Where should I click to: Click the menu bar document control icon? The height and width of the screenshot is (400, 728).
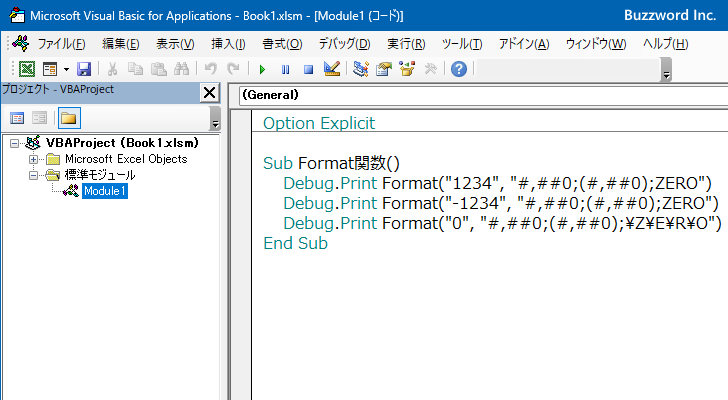point(21,44)
